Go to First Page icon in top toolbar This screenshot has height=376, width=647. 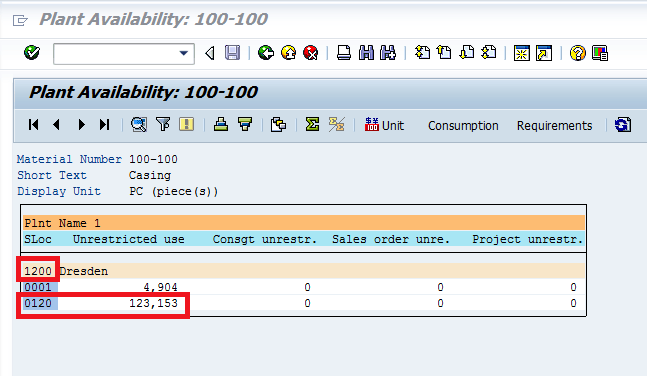click(422, 53)
